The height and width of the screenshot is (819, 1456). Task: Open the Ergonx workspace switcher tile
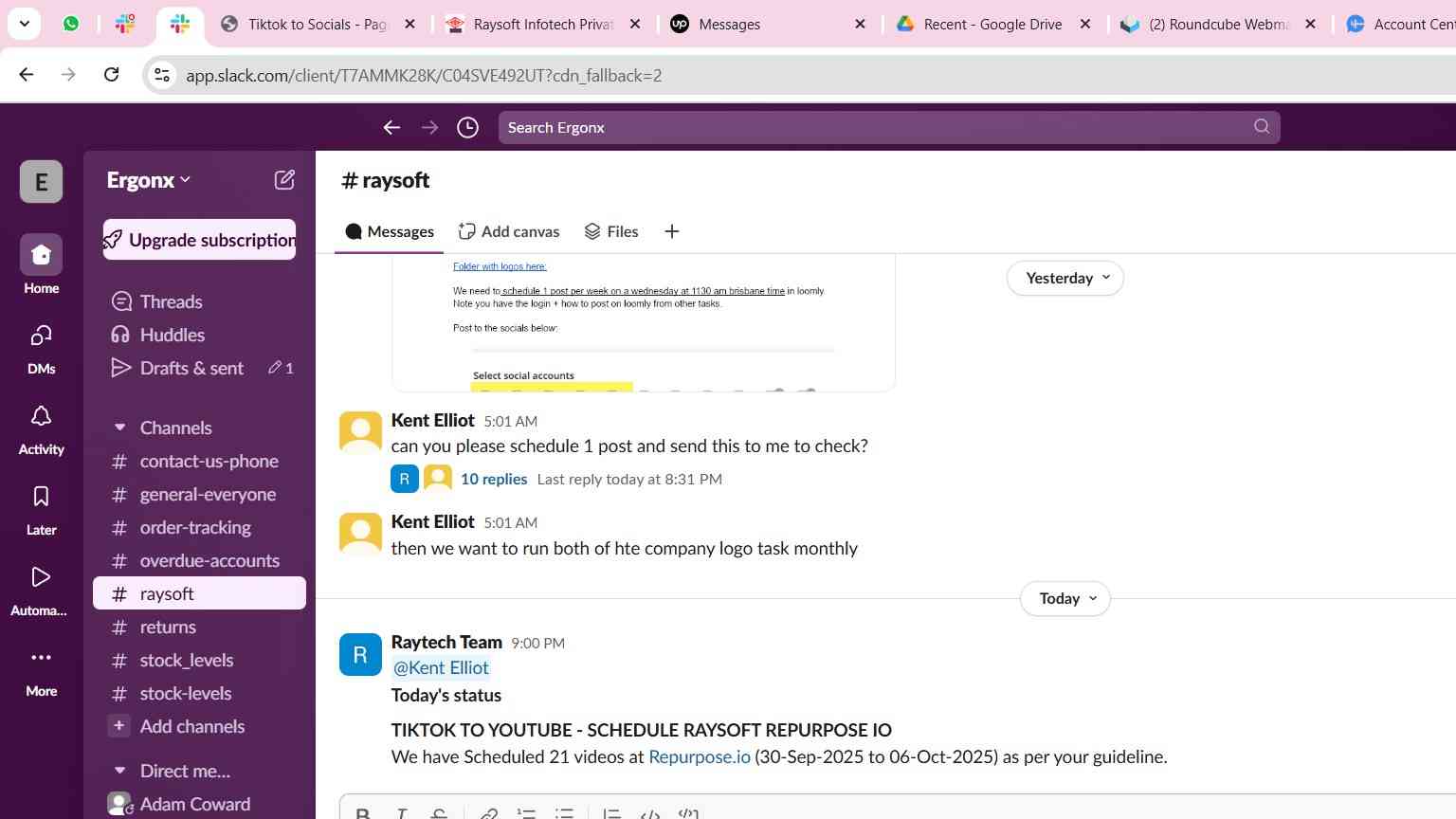click(x=41, y=181)
